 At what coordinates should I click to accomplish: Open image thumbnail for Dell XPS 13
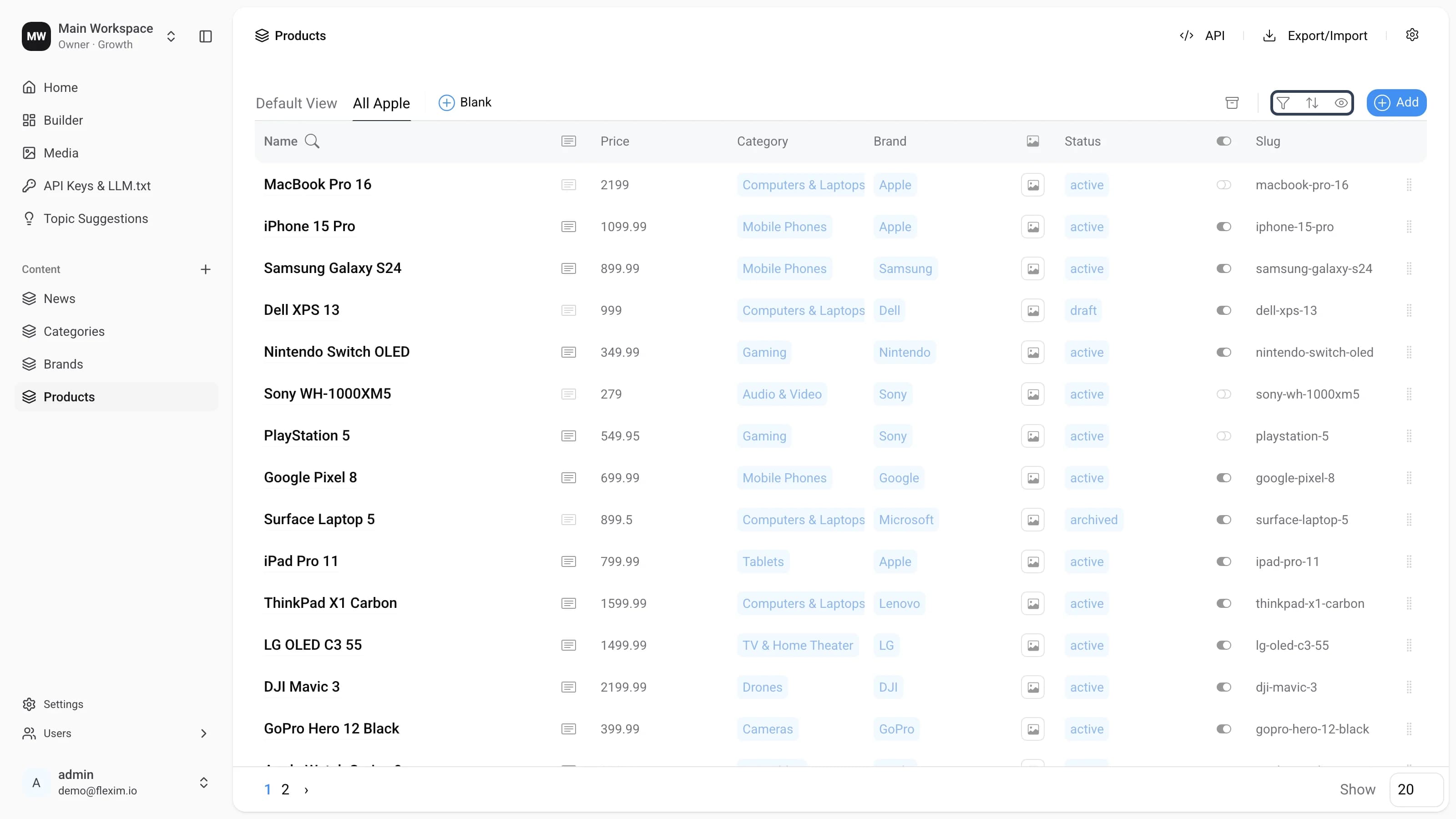(x=1033, y=310)
